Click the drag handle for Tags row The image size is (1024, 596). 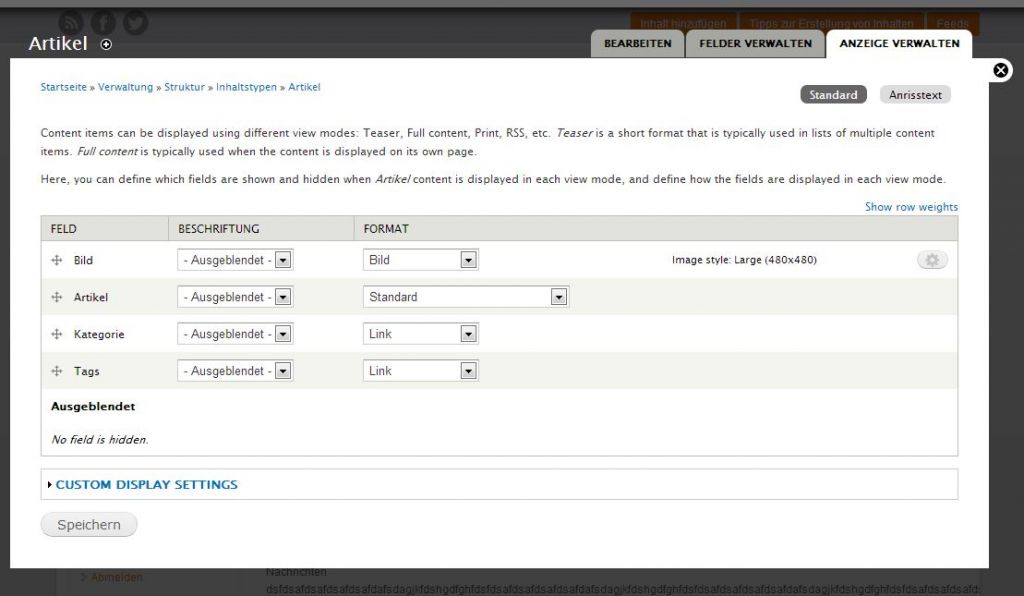pos(57,371)
